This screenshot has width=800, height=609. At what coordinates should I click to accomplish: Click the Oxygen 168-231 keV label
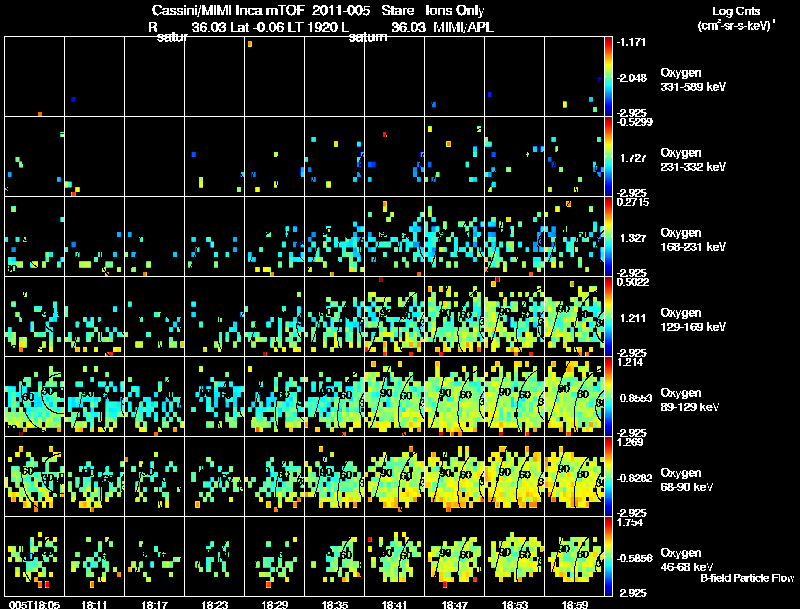click(693, 240)
